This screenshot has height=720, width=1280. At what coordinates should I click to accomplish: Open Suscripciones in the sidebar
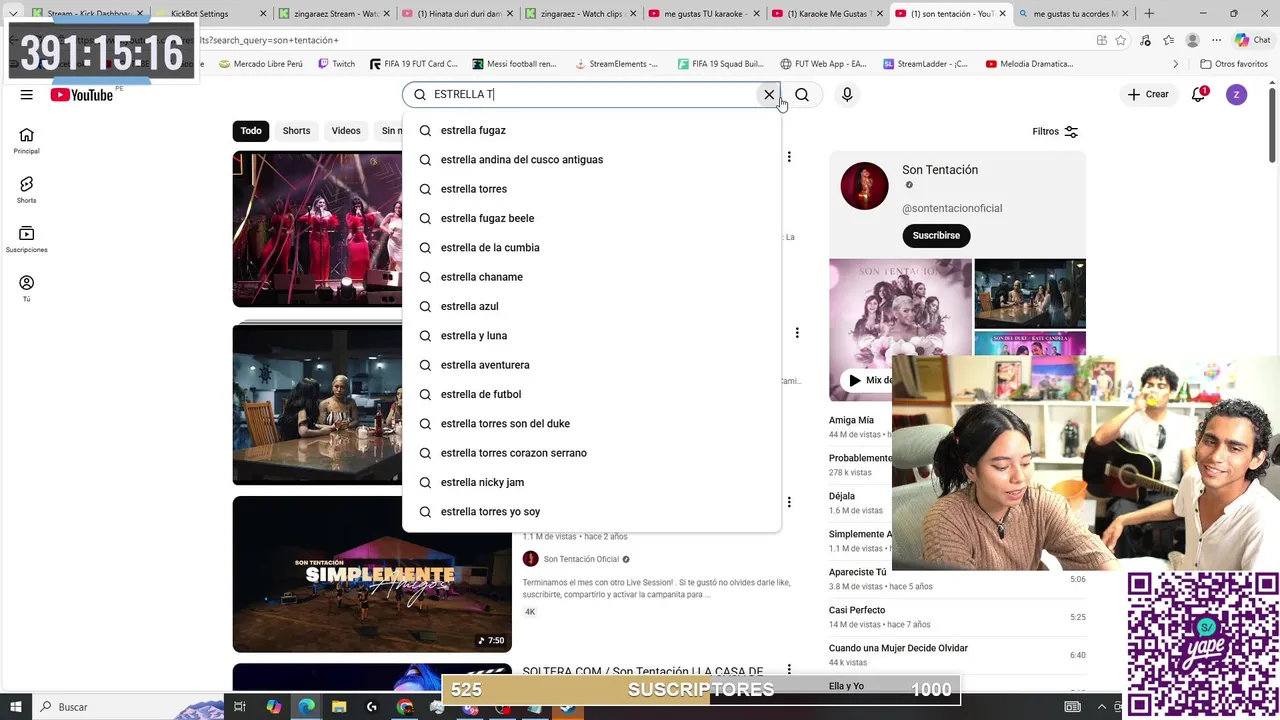coord(27,239)
